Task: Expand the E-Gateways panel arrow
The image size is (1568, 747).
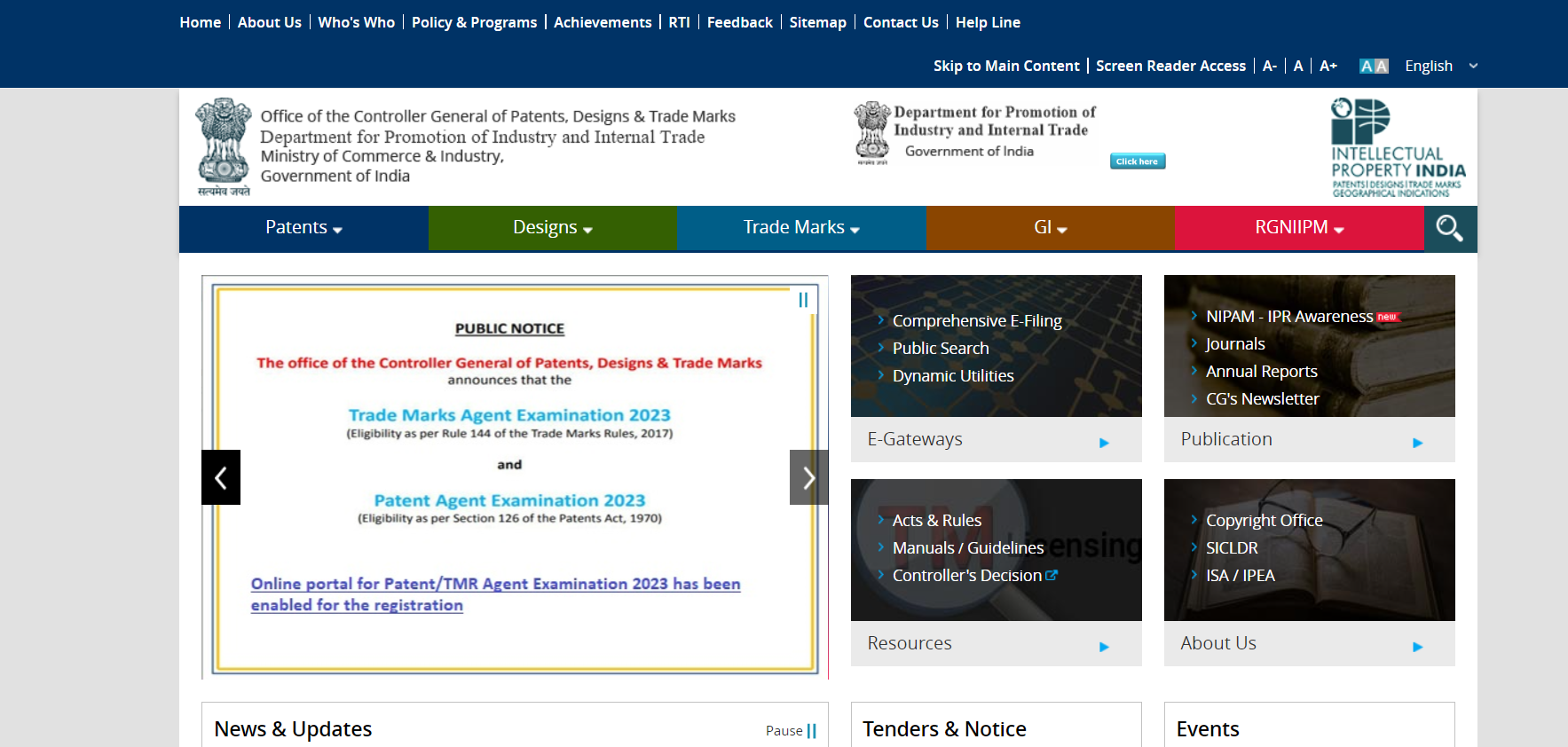Action: [1104, 443]
